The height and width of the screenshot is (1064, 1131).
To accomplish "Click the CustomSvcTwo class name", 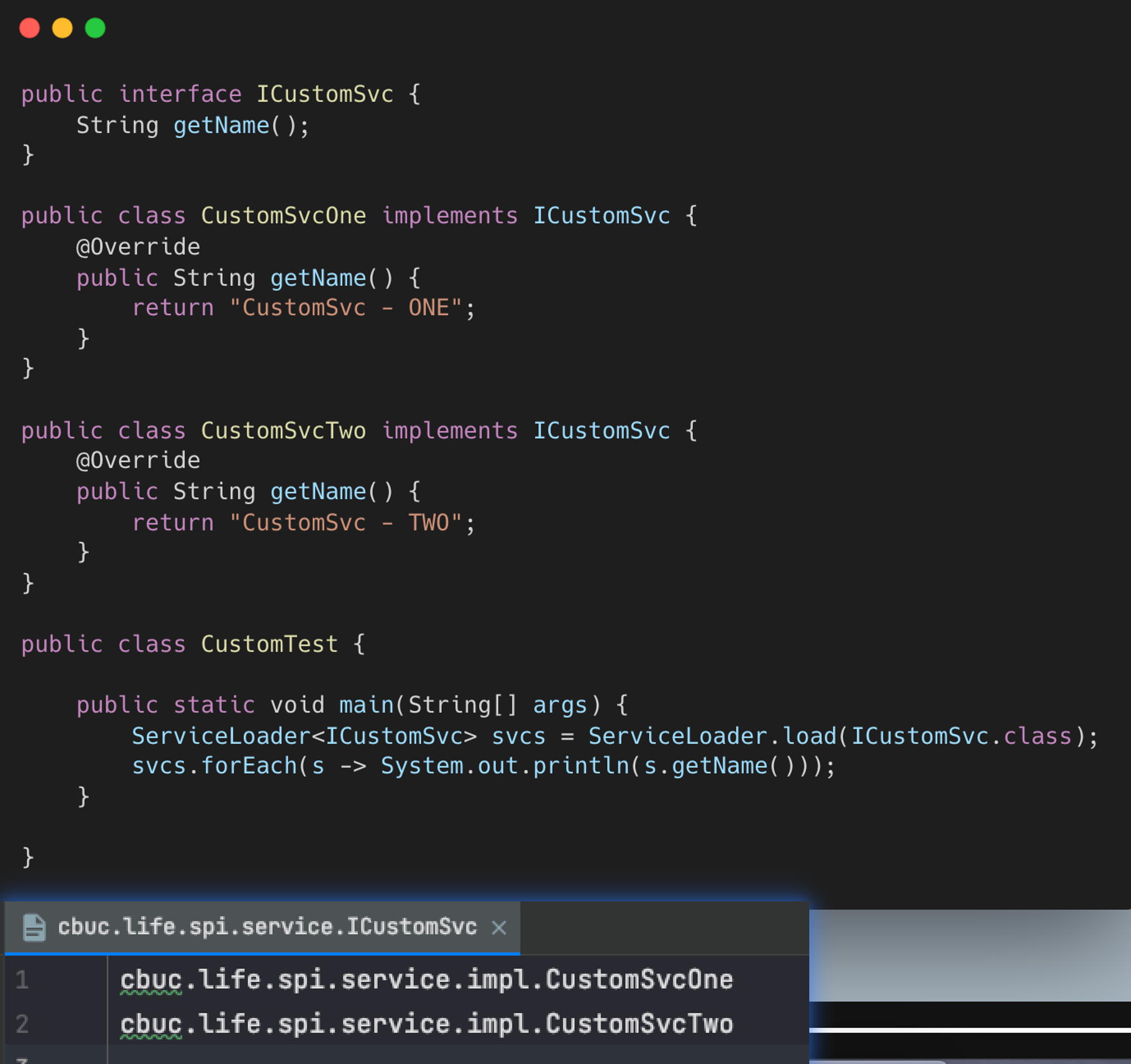I will 284,430.
